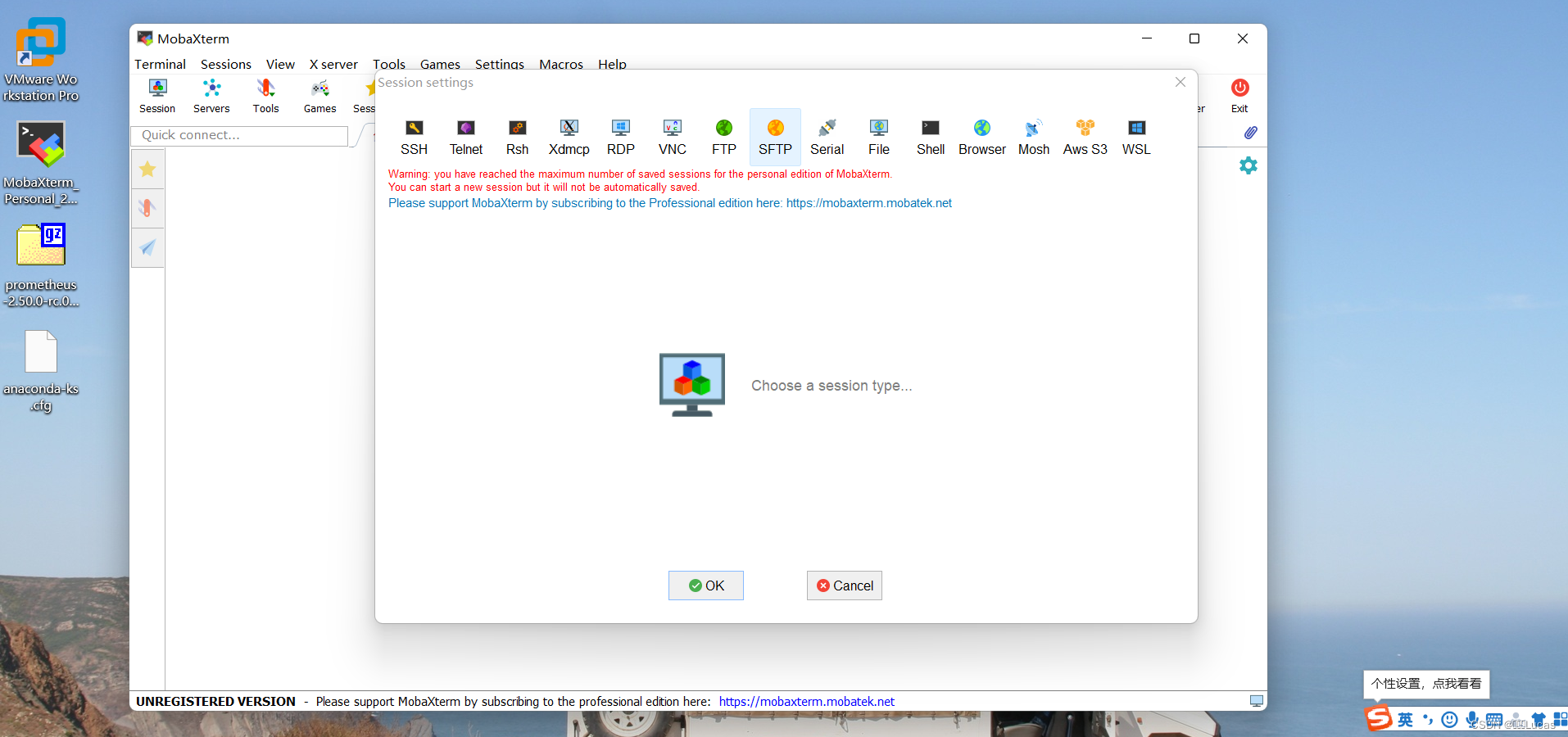Open the View menu
This screenshot has width=1568, height=737.
tap(280, 64)
